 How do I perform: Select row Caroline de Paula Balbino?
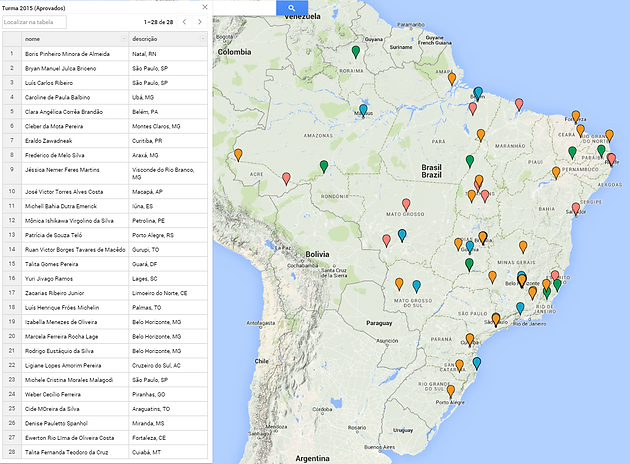coord(105,97)
